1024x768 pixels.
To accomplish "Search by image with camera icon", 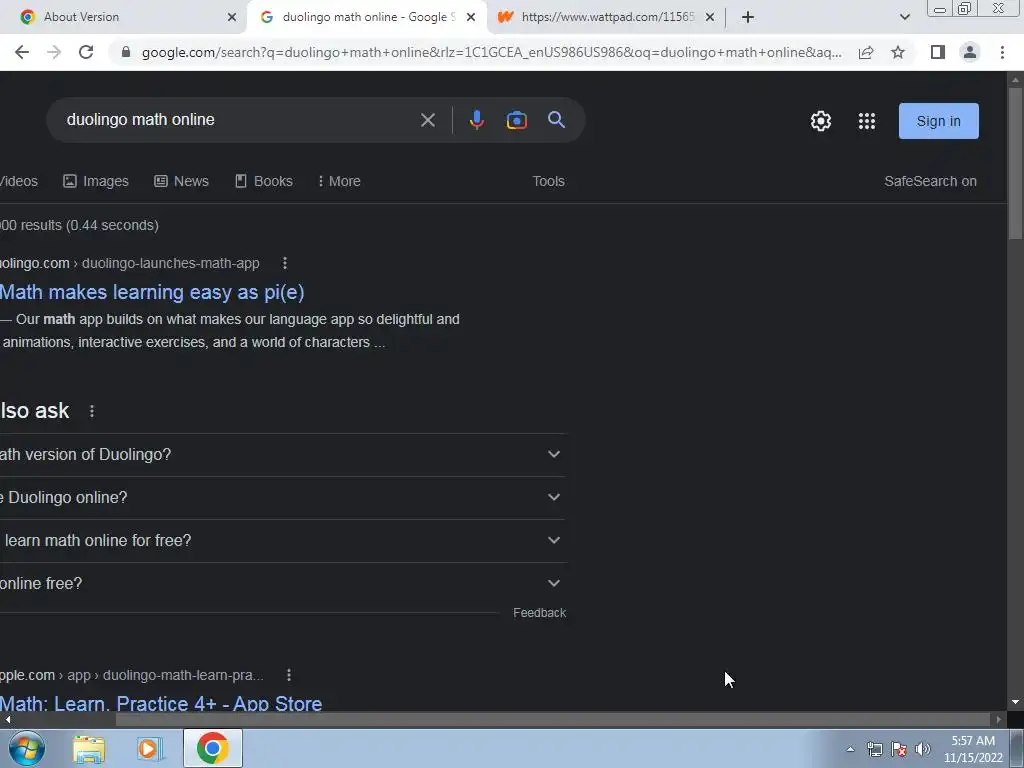I will [x=517, y=120].
